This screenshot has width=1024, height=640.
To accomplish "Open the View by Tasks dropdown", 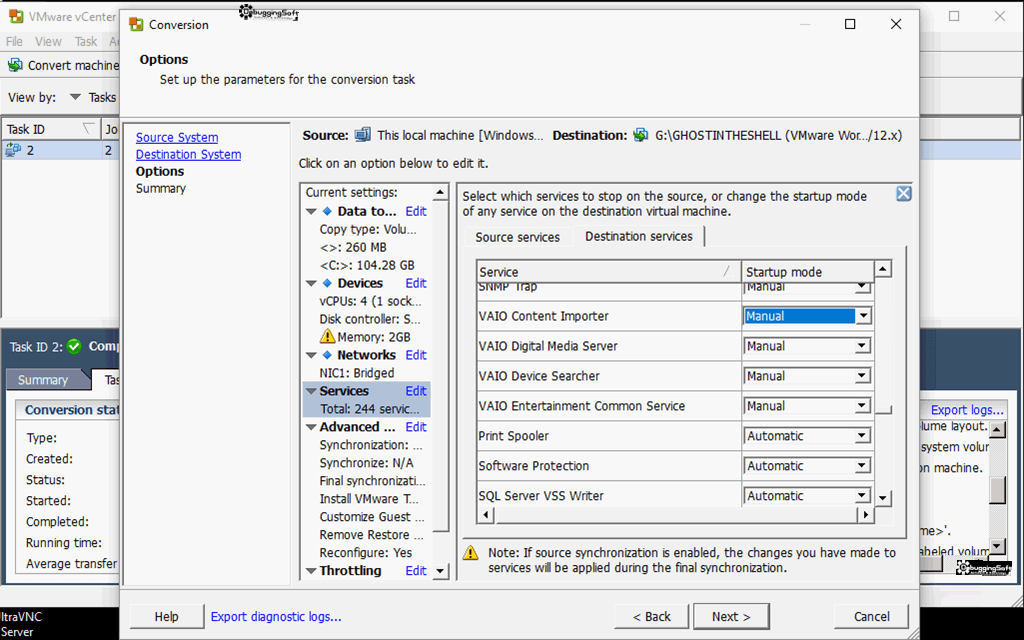I will point(76,97).
